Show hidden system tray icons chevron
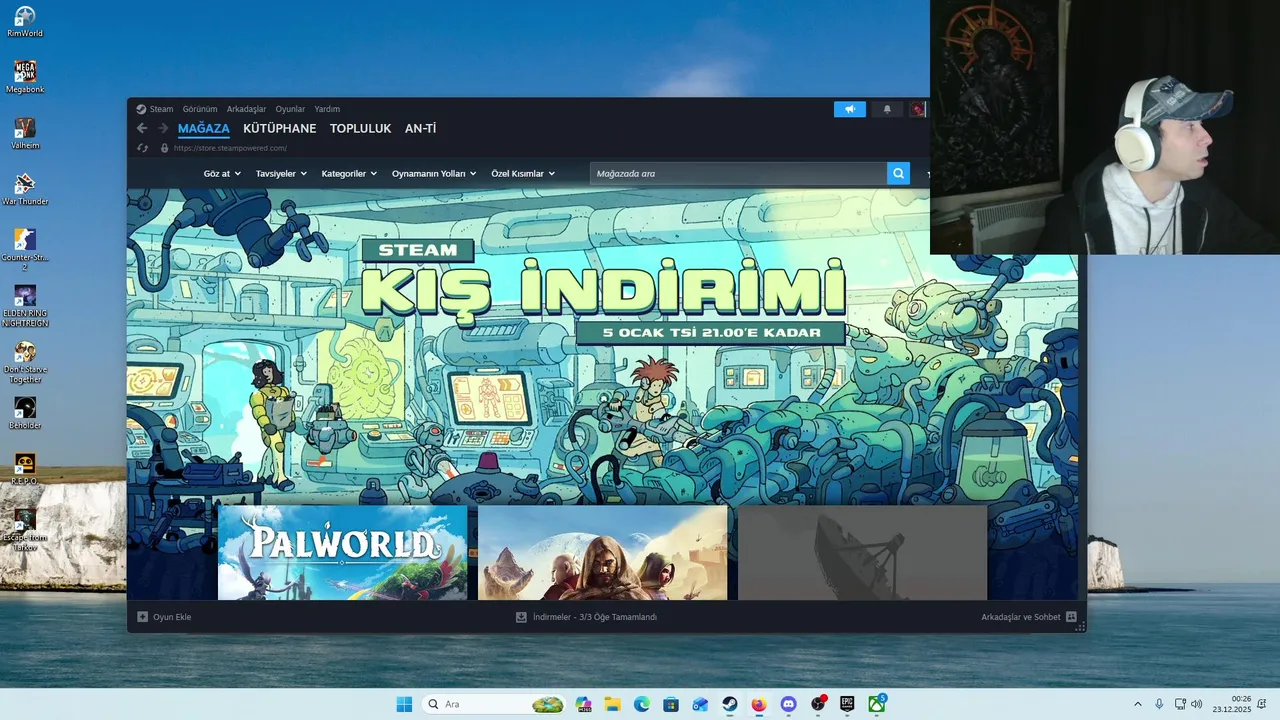The image size is (1280, 720). point(1137,704)
